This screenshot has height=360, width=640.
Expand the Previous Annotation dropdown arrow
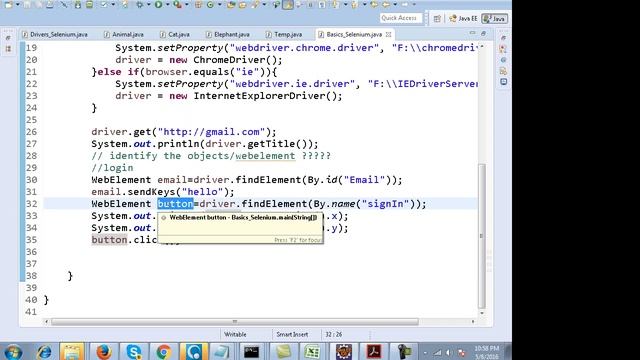pos(364,4)
